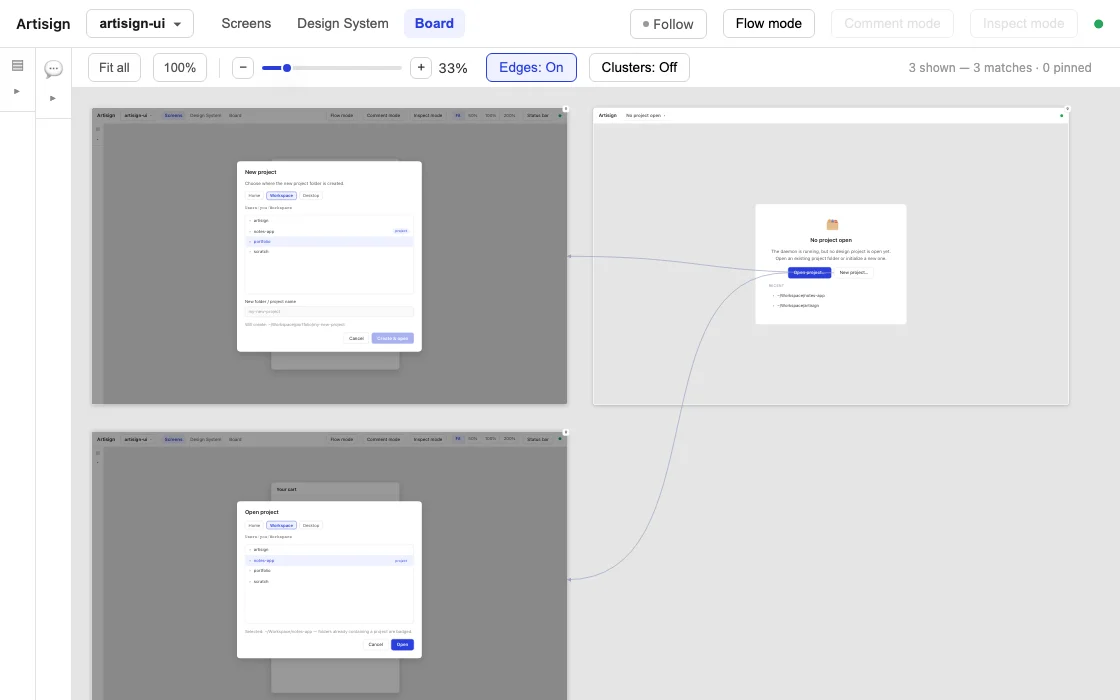Select the No project open screen card
1120x700 pixels.
[831, 256]
